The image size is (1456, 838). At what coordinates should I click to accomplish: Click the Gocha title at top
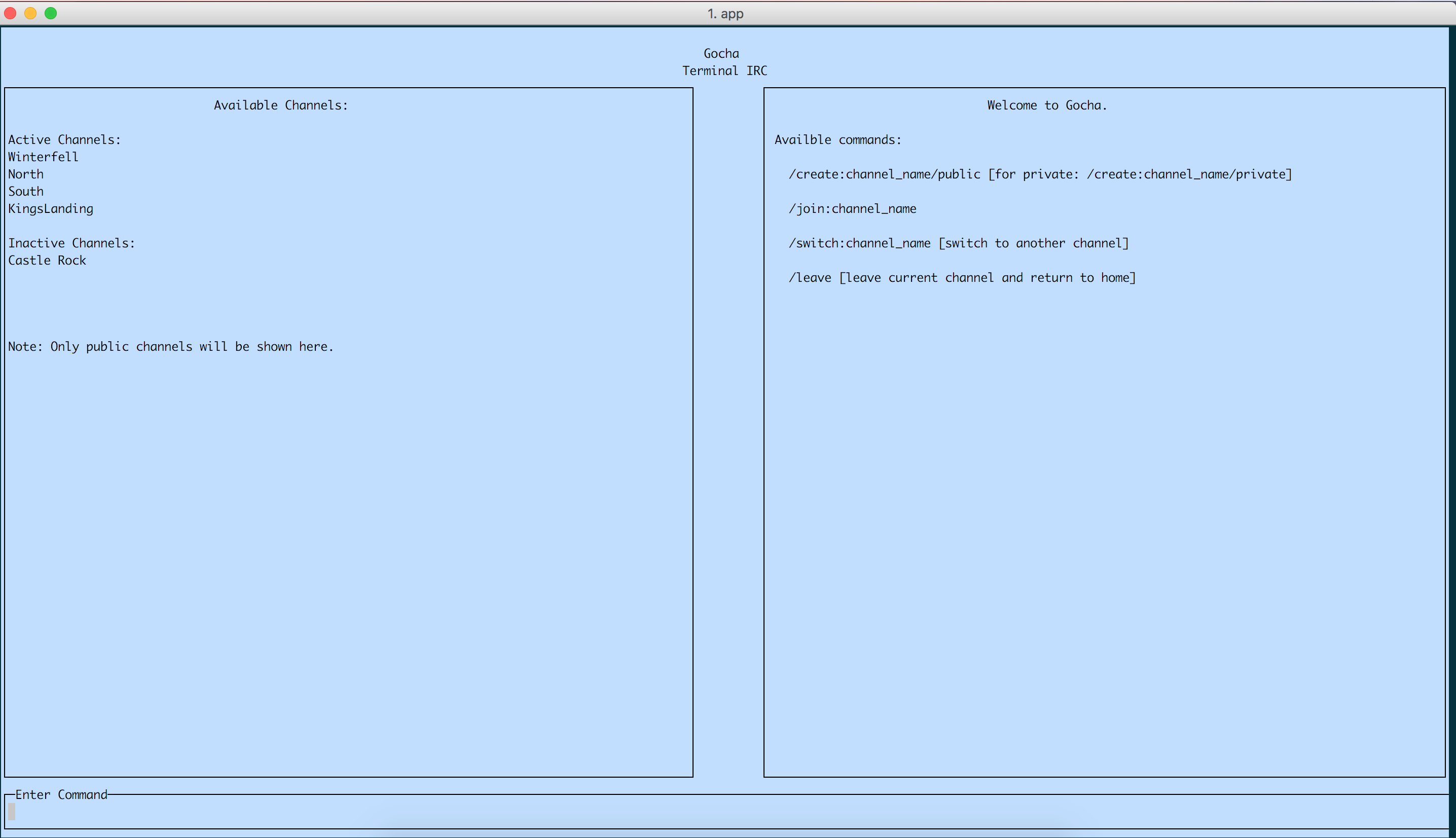click(x=721, y=53)
